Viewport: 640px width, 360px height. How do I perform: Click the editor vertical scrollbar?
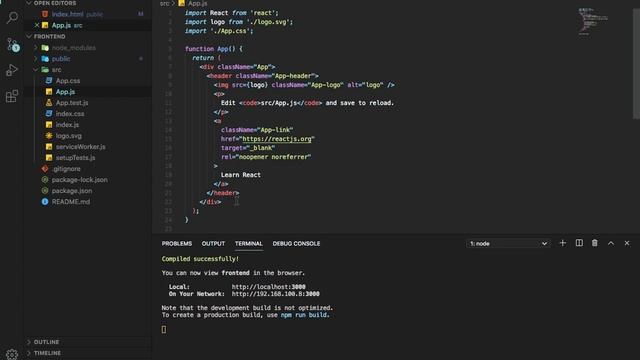[x=636, y=63]
